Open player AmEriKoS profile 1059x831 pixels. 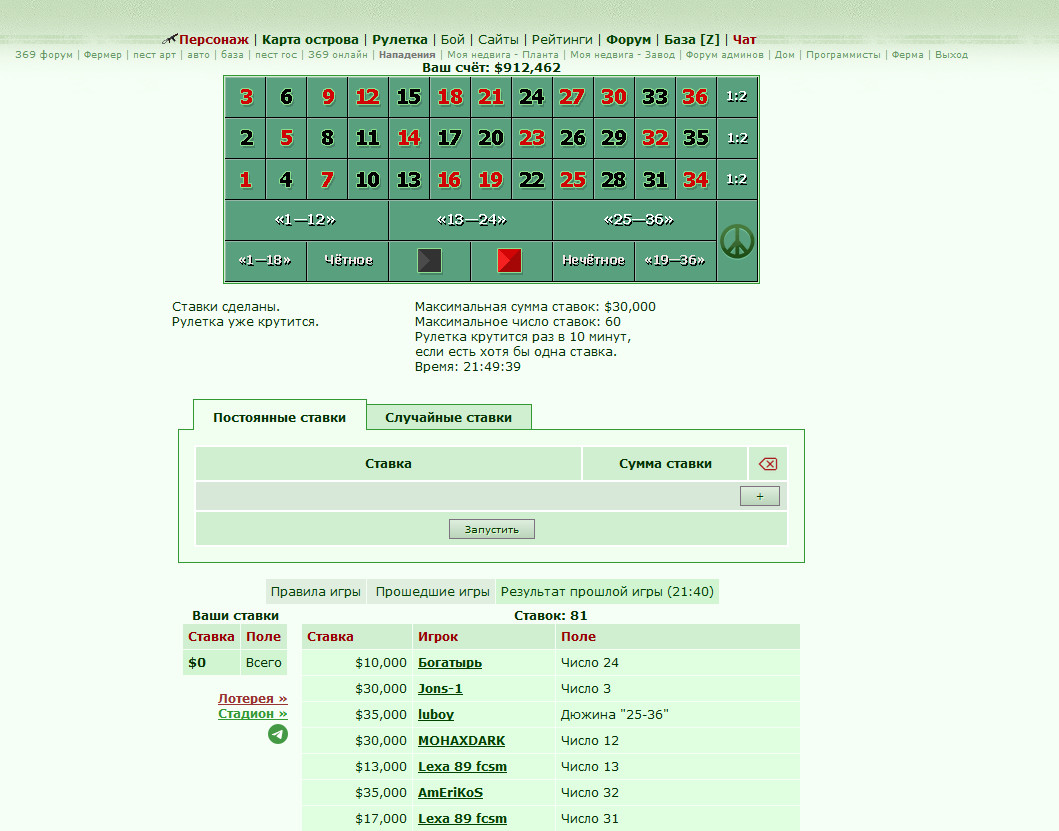(x=450, y=792)
